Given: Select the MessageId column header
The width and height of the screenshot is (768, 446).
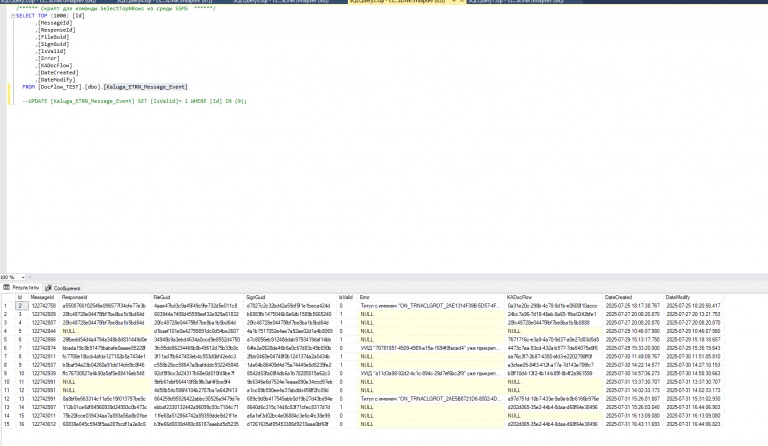Looking at the screenshot, I should tap(44, 297).
